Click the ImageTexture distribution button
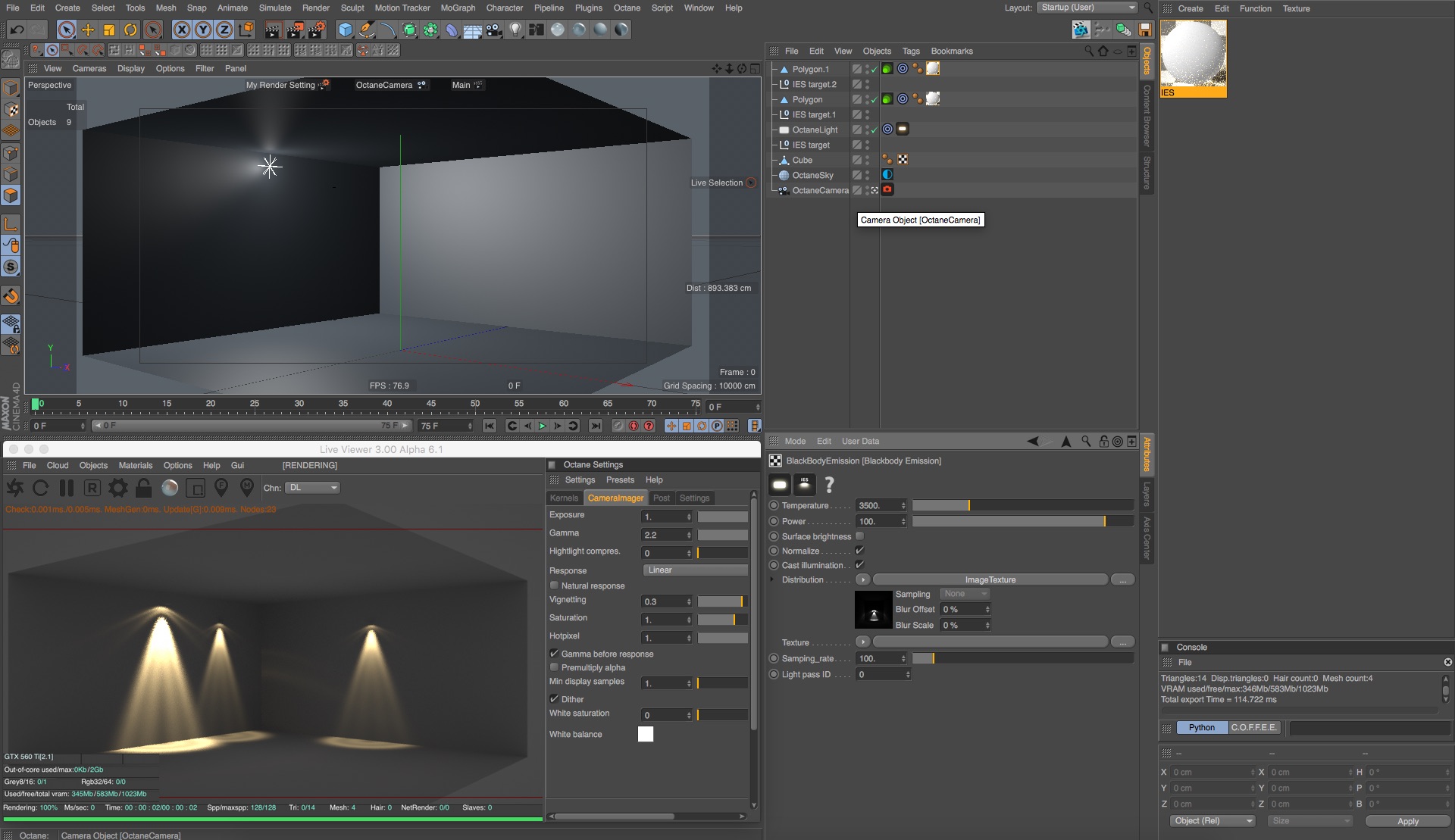Viewport: 1455px width, 840px height. click(990, 579)
